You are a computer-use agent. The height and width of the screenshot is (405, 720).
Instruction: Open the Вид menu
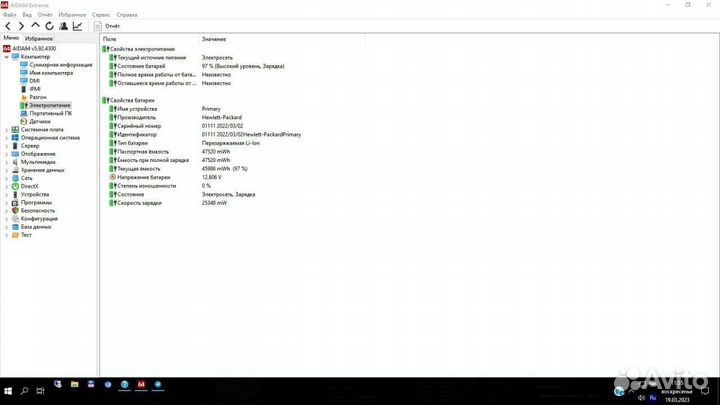coord(27,15)
